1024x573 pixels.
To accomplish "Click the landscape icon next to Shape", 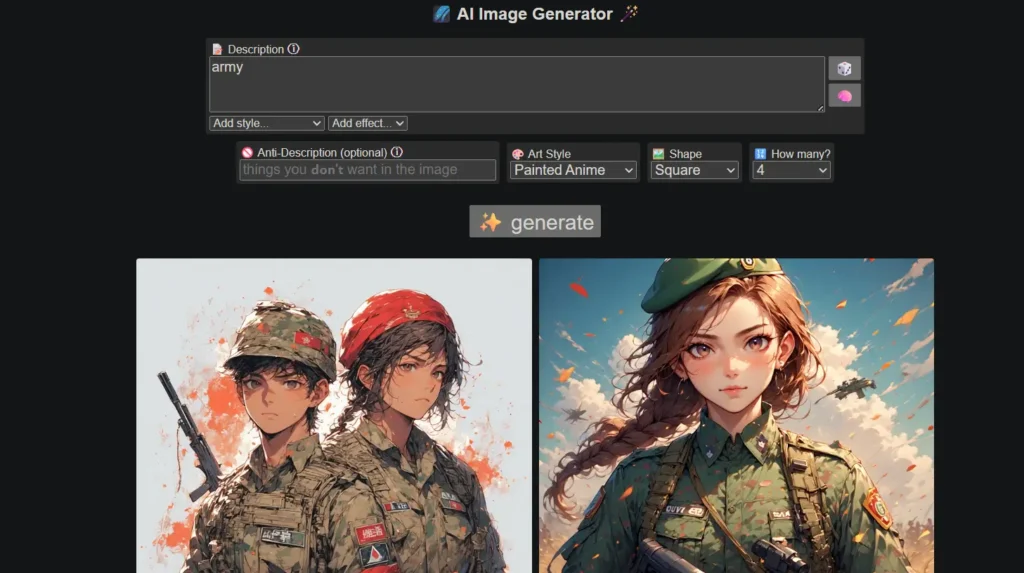I will [658, 154].
